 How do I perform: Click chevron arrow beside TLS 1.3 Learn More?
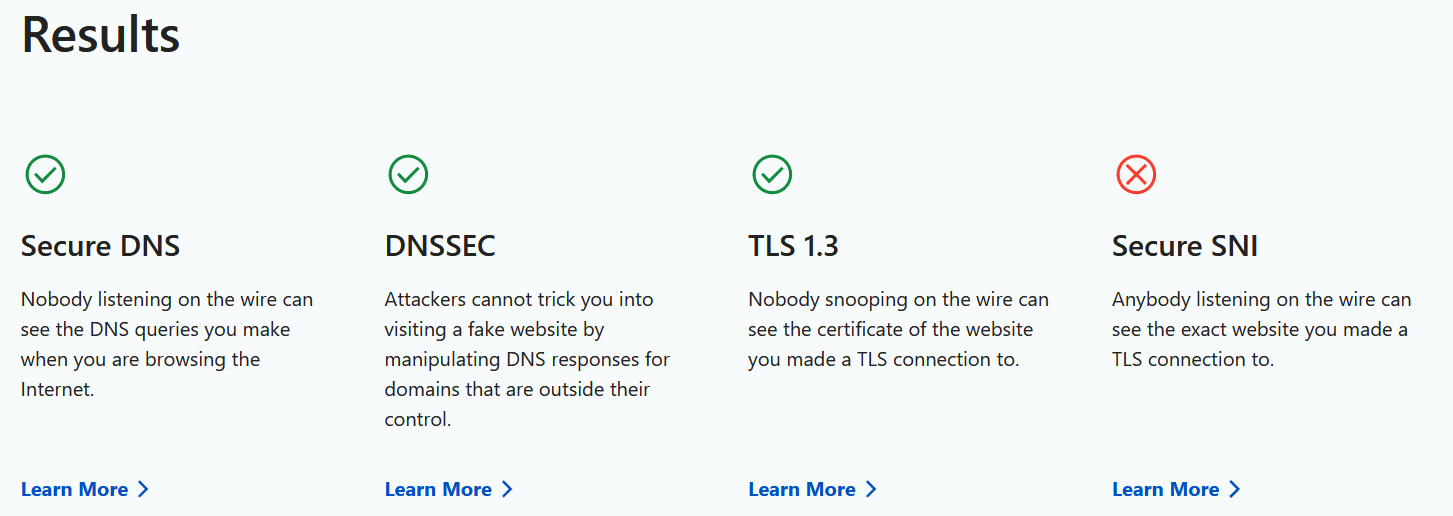tap(871, 489)
